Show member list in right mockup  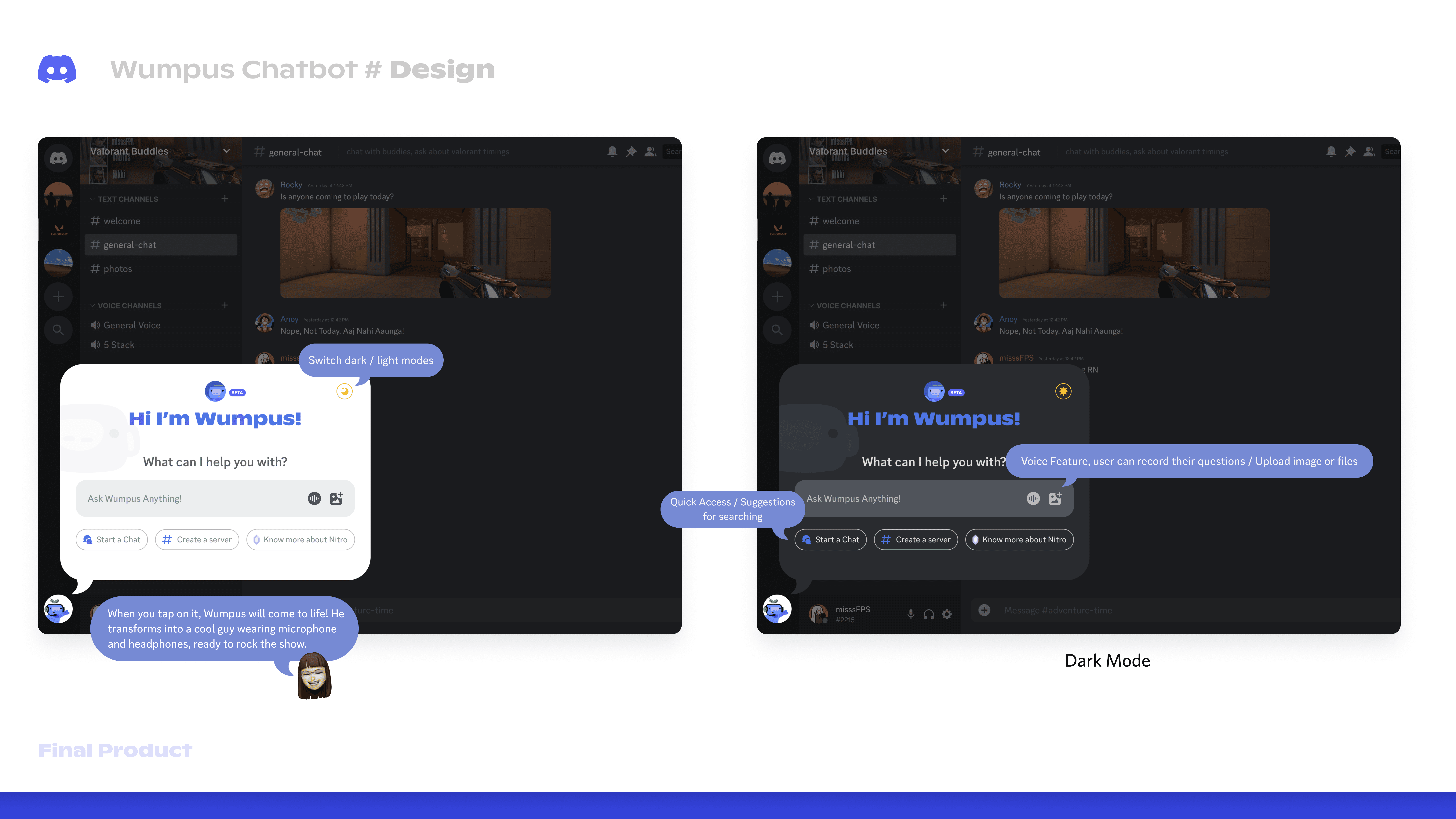point(1370,151)
